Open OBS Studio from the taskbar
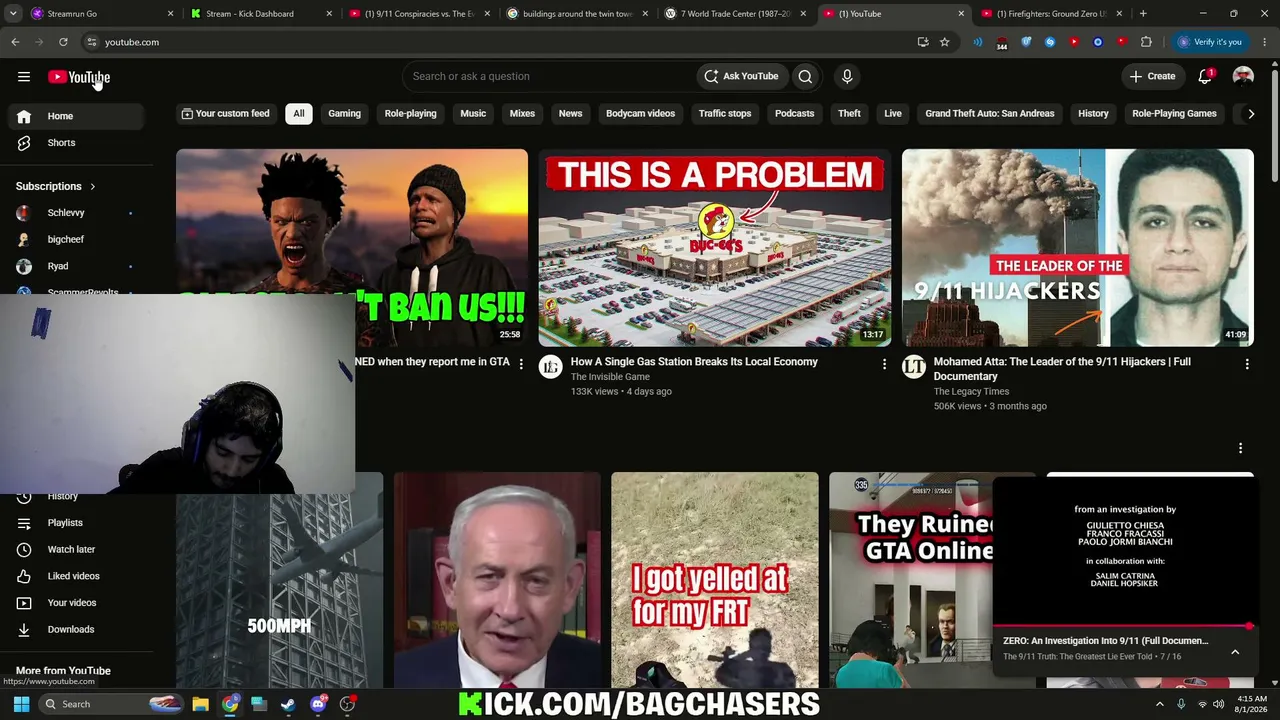This screenshot has width=1280, height=720. click(x=347, y=704)
